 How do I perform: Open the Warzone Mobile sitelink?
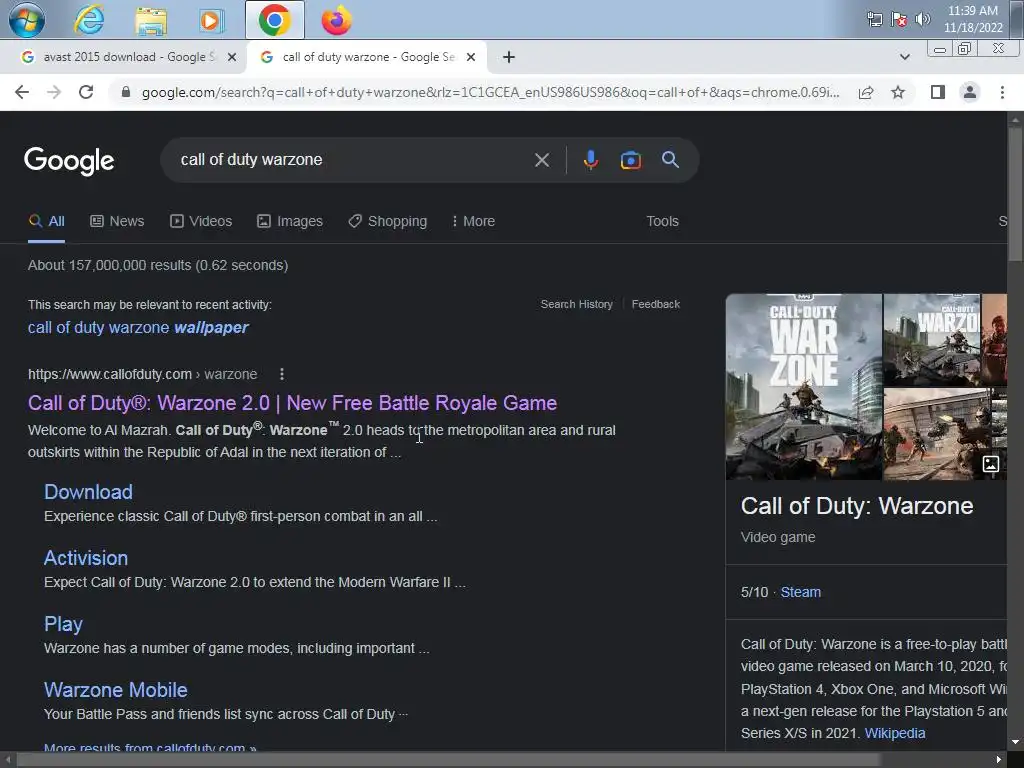point(116,690)
